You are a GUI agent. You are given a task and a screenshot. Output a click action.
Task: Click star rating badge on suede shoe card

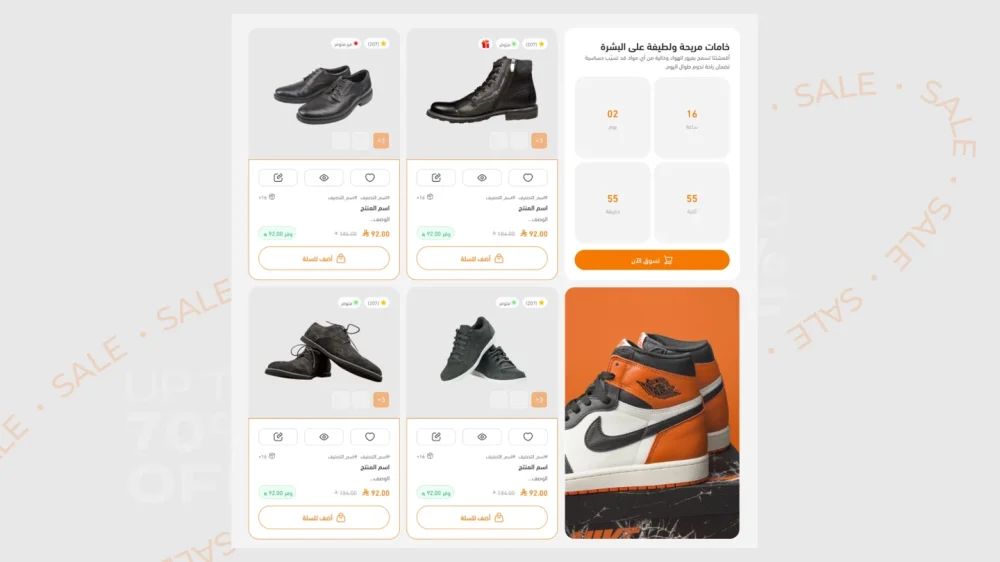click(x=377, y=303)
